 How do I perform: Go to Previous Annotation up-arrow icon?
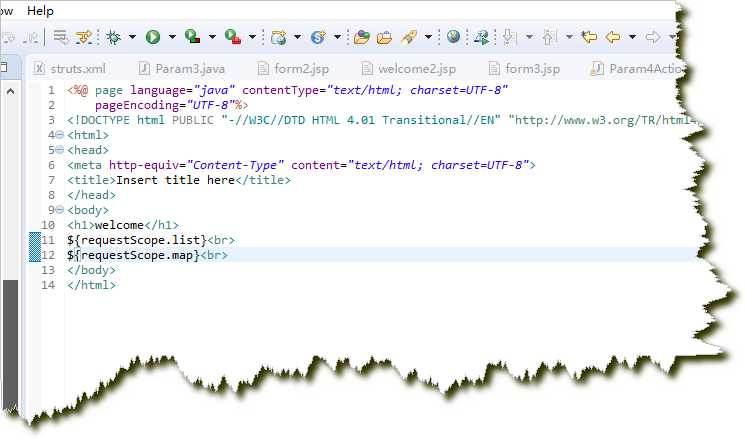[549, 37]
